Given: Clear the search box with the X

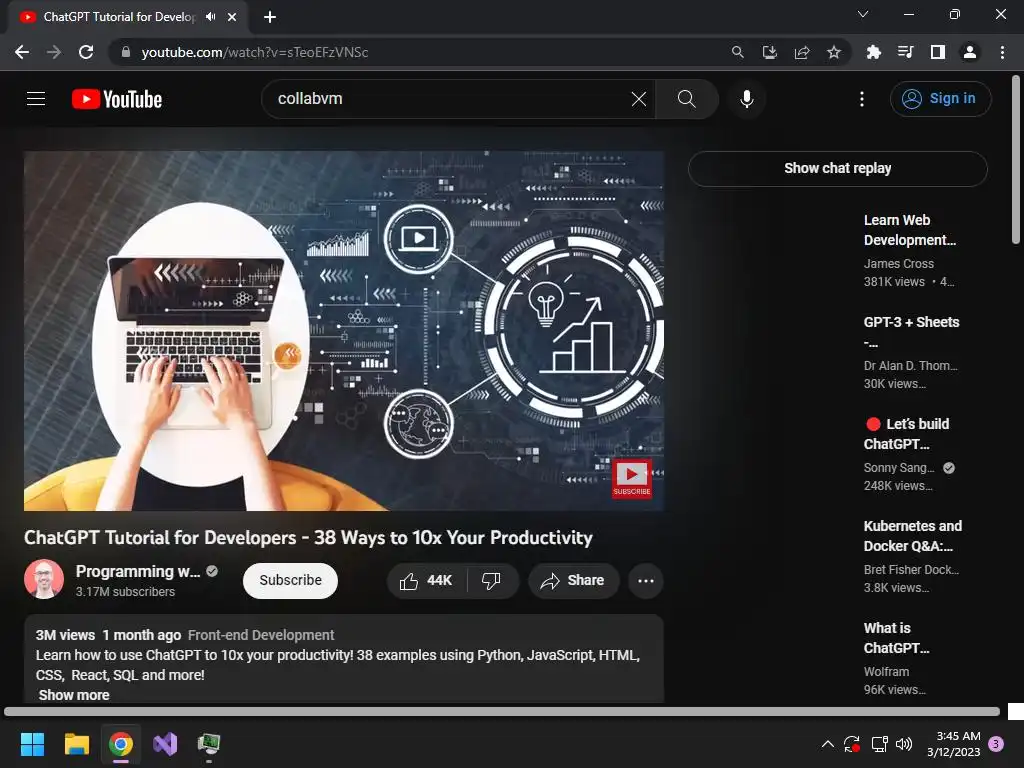Looking at the screenshot, I should click(639, 99).
